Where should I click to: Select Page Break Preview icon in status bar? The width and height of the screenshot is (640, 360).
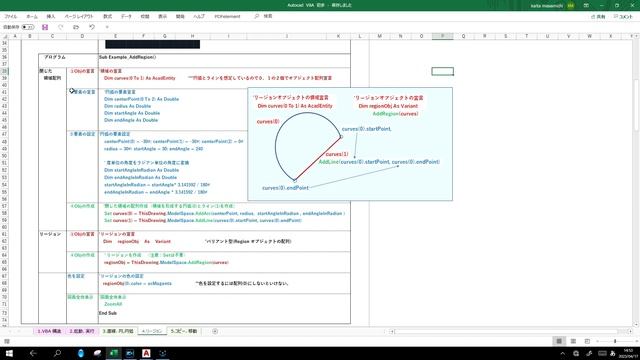587,341
